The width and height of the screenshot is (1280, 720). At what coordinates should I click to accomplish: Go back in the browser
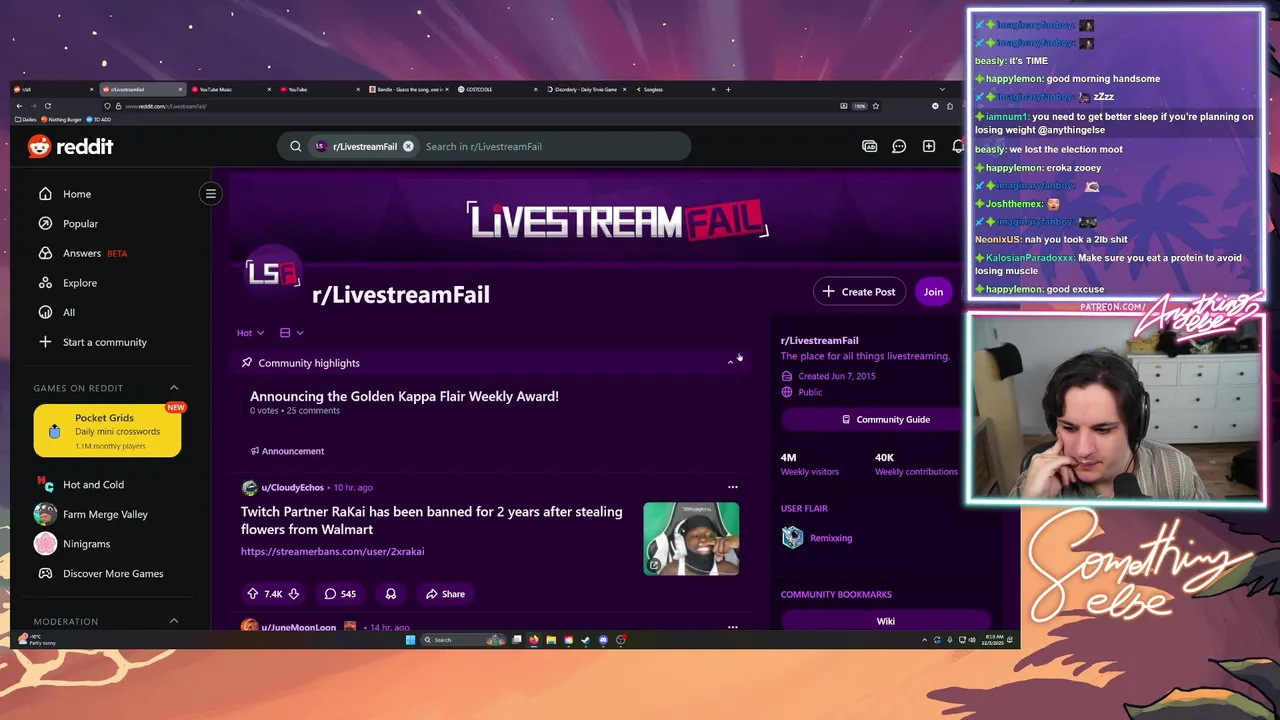coord(19,106)
